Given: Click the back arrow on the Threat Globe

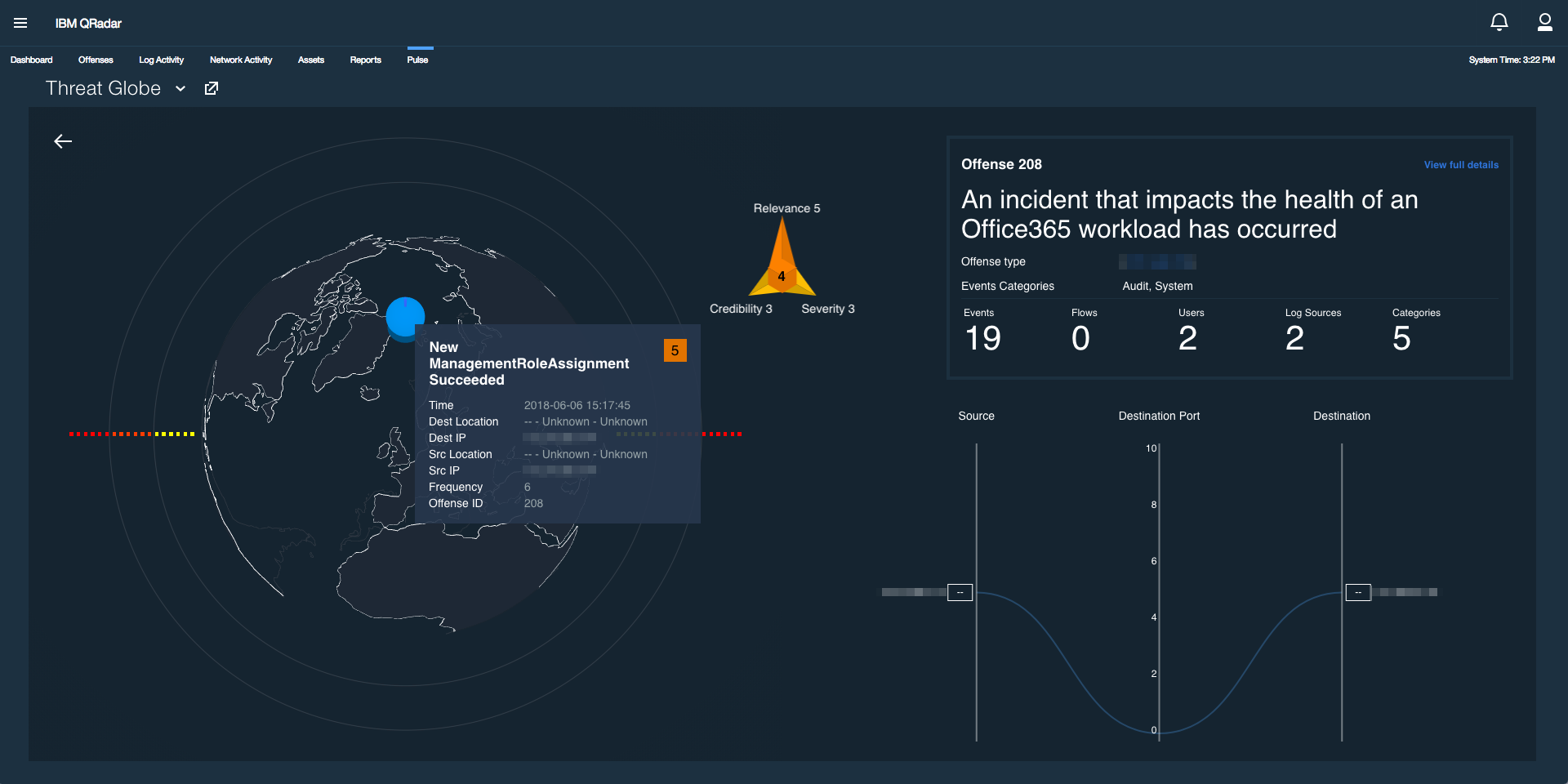Looking at the screenshot, I should tap(63, 141).
